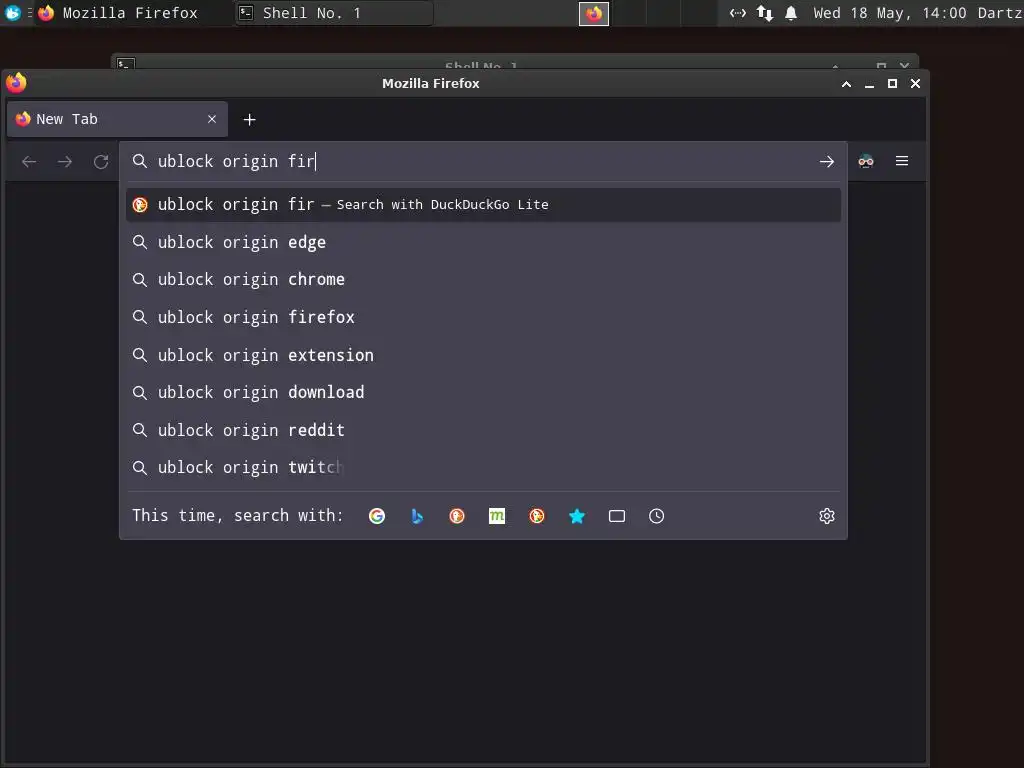Pick the first DuckDuckGo search engine icon
Screen dimensions: 1024x768
[x=457, y=516]
